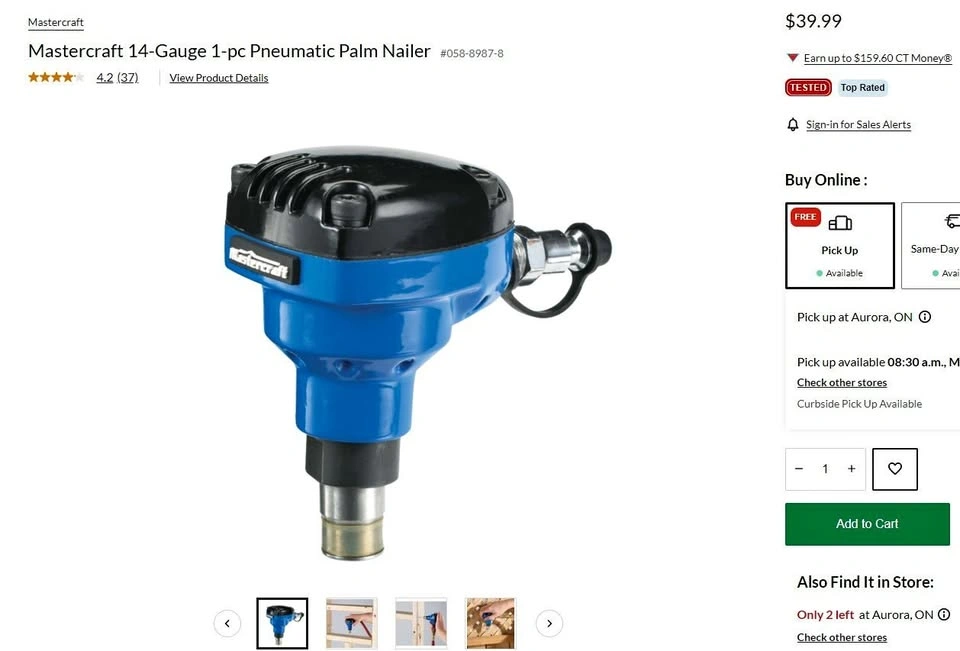This screenshot has width=960, height=651.
Task: Click Sign-in for Sales Alerts
Action: click(x=858, y=125)
